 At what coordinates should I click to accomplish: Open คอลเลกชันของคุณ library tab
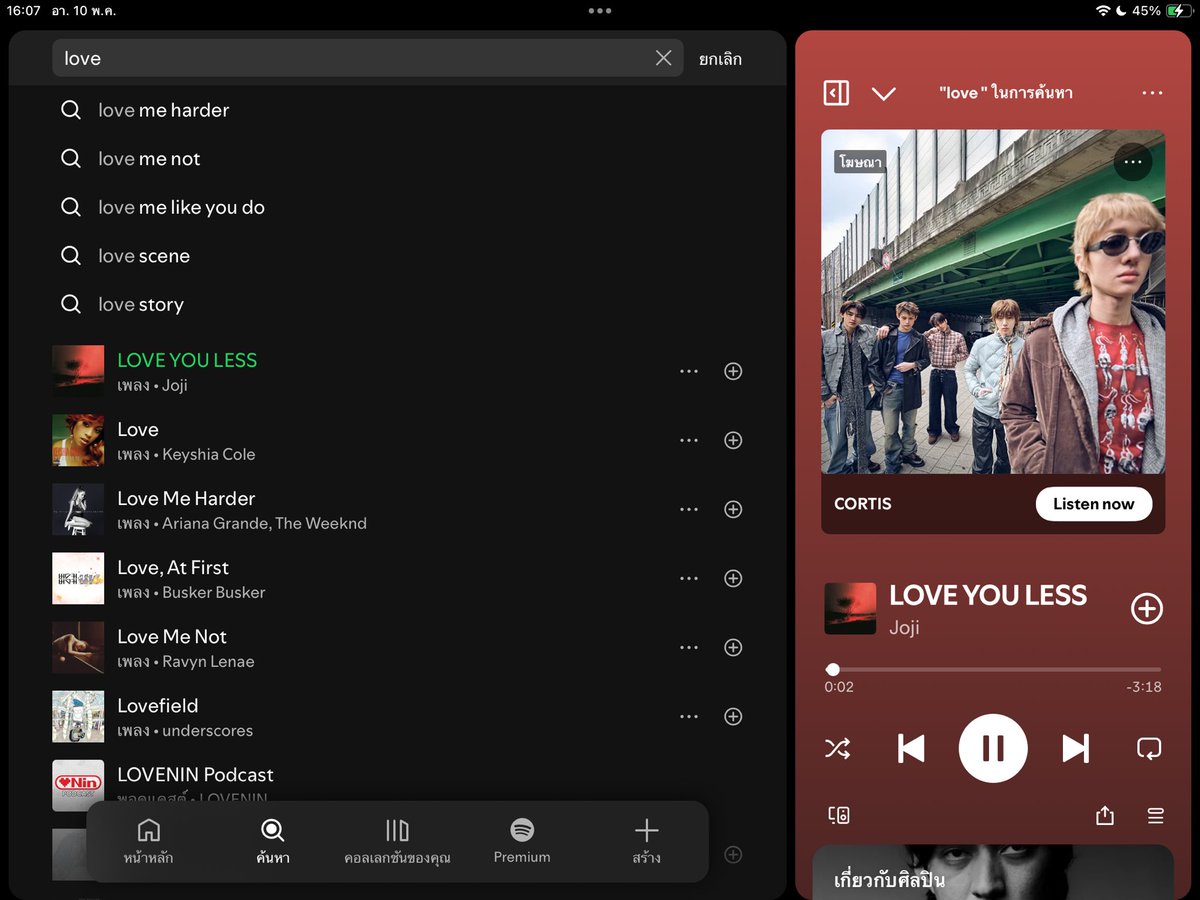(x=397, y=841)
